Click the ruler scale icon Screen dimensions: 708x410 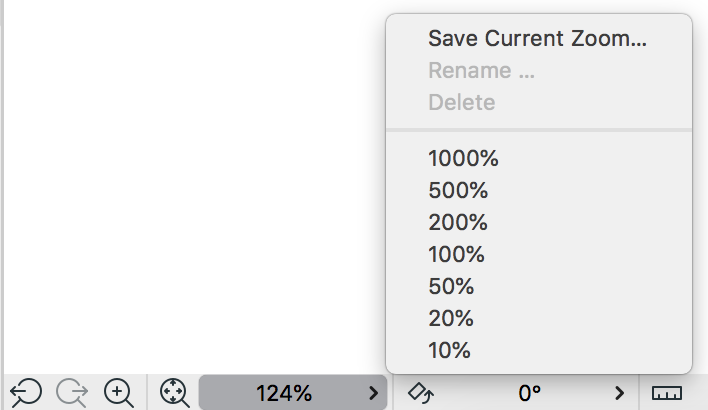(665, 392)
